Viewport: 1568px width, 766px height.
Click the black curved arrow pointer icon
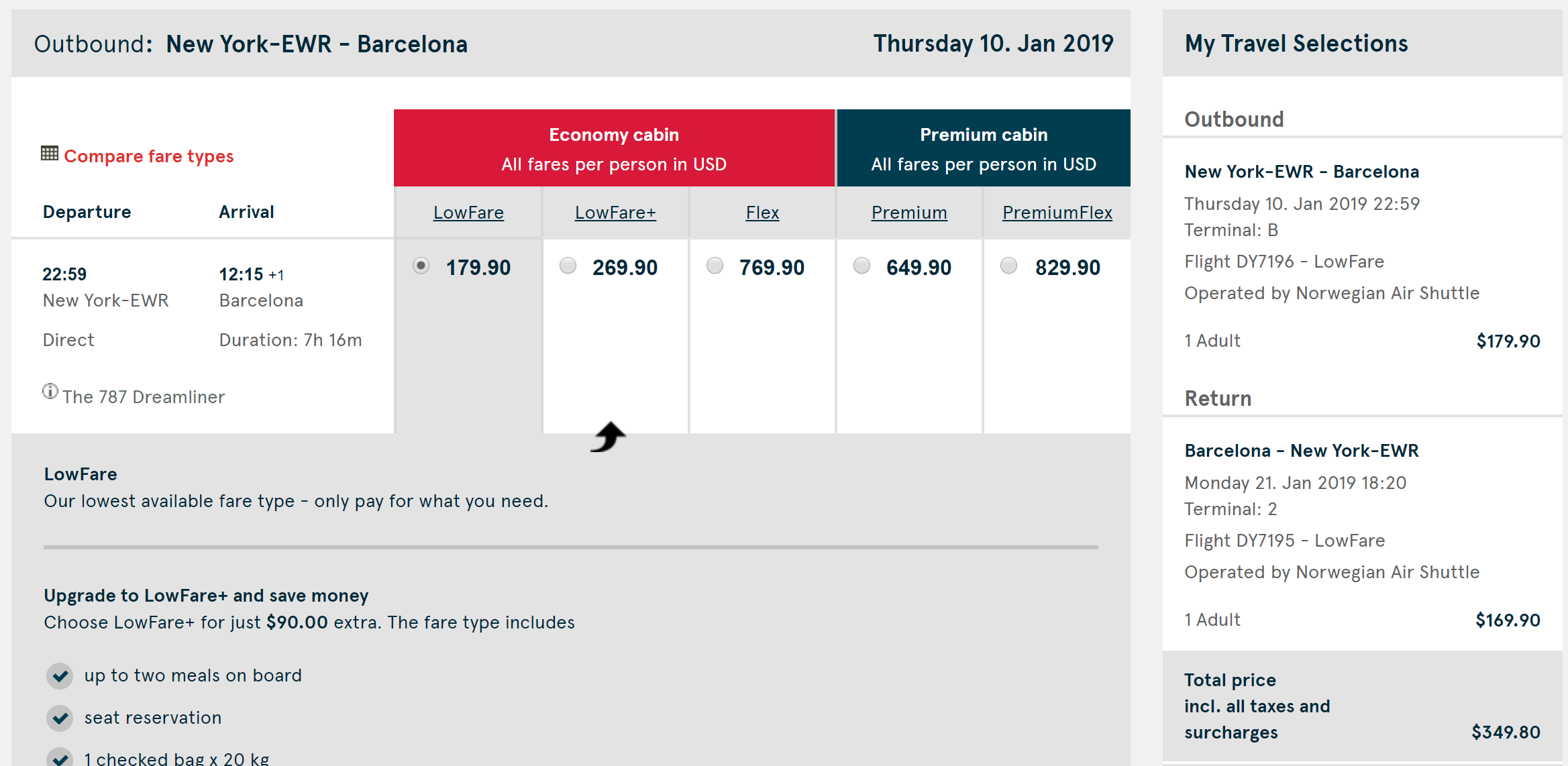click(x=609, y=437)
